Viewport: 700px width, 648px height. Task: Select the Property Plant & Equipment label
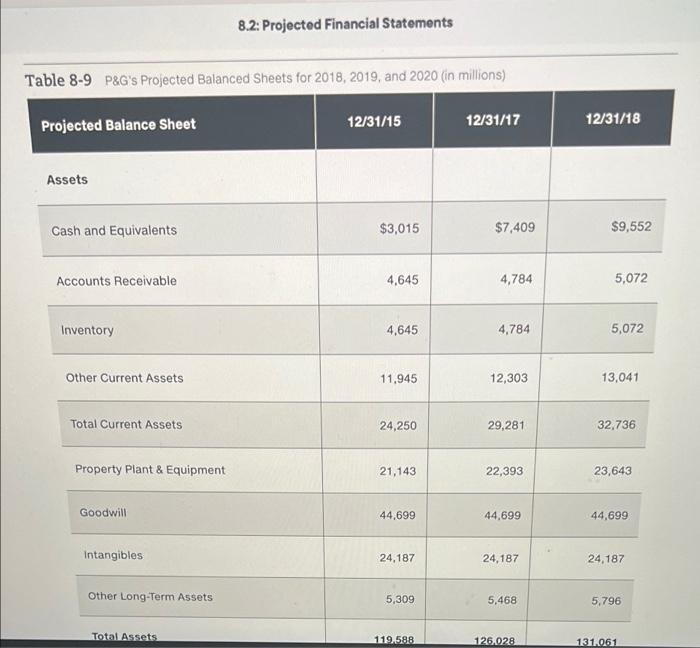[x=150, y=470]
